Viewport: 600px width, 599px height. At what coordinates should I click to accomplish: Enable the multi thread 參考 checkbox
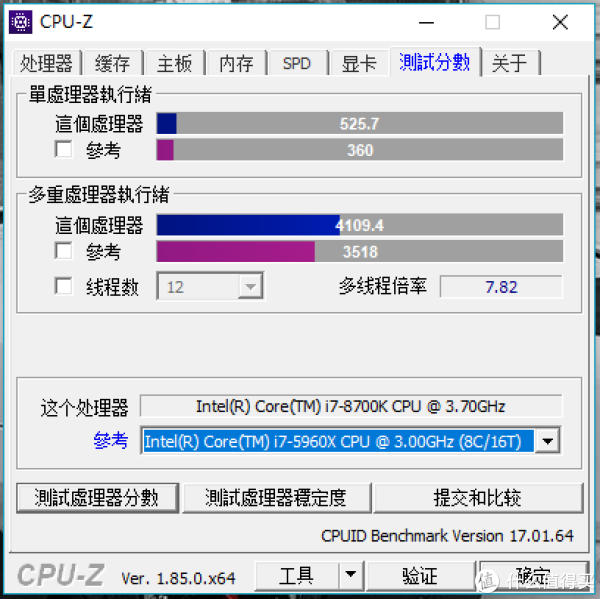pyautogui.click(x=63, y=250)
